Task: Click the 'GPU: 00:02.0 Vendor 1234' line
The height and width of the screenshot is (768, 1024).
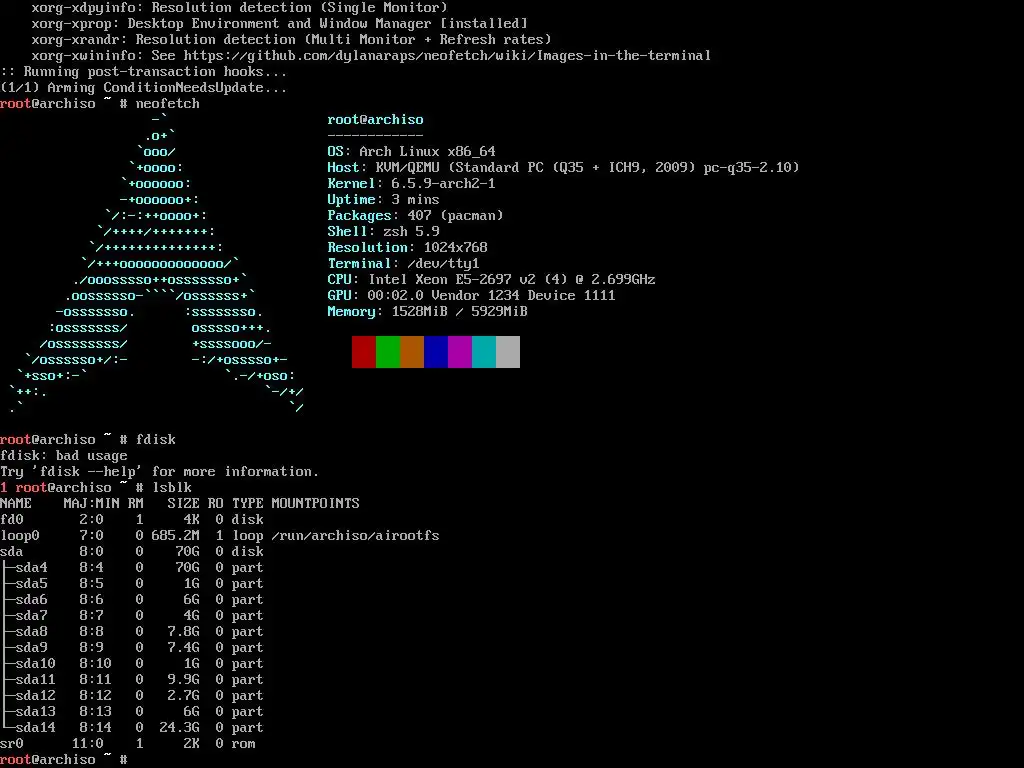Action: tap(472, 295)
